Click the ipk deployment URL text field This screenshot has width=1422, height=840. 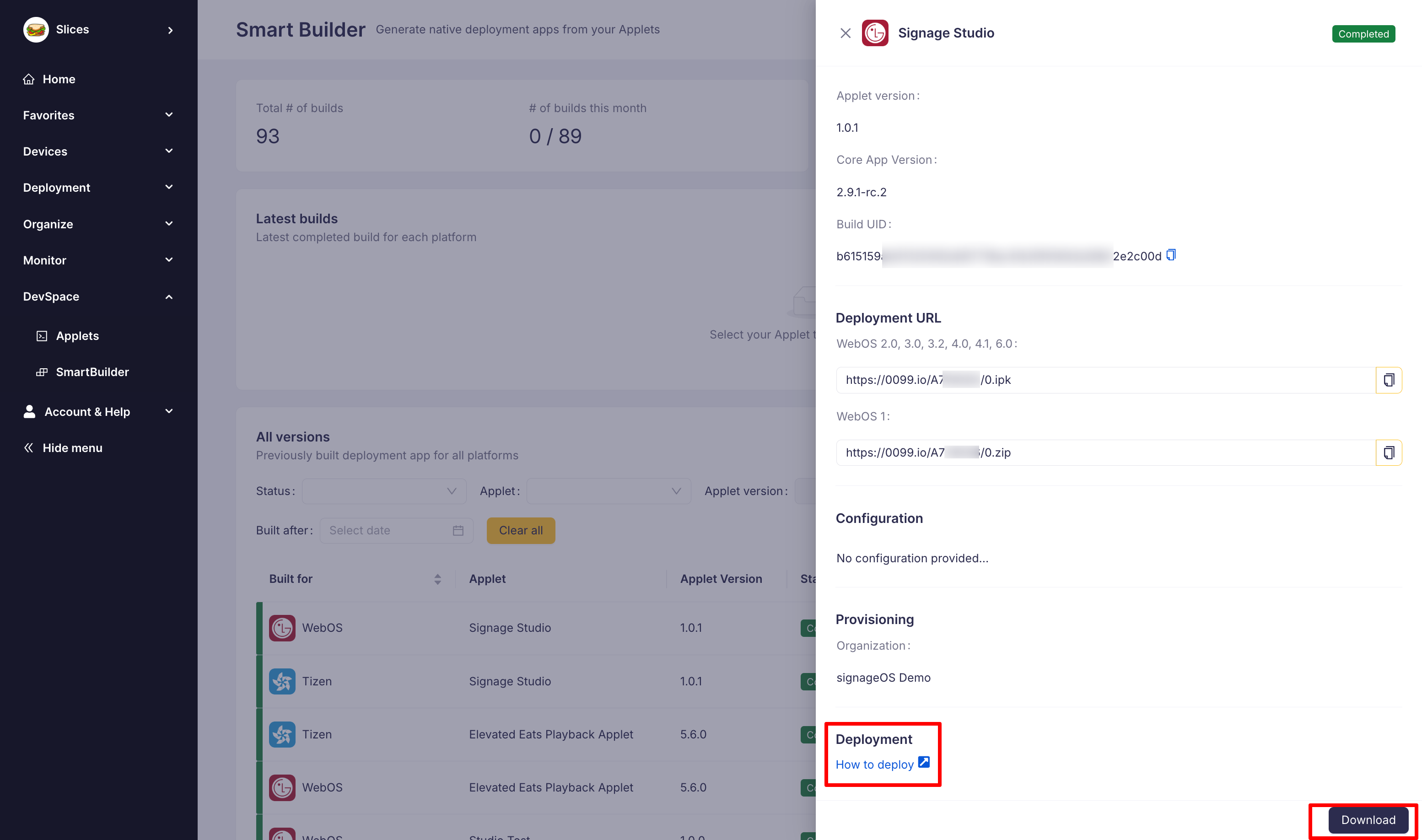pos(1104,380)
